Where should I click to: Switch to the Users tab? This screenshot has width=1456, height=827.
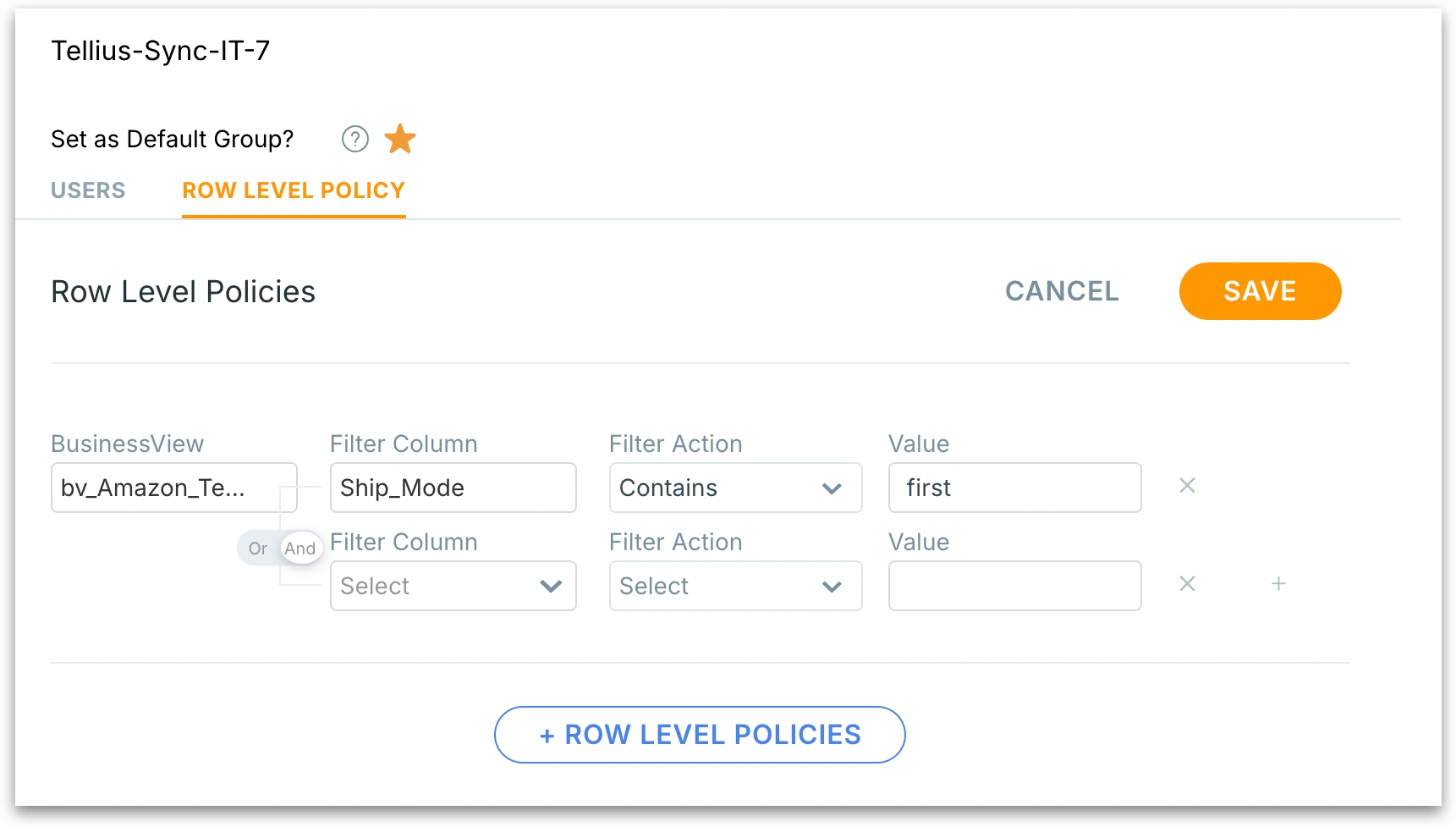click(x=88, y=190)
